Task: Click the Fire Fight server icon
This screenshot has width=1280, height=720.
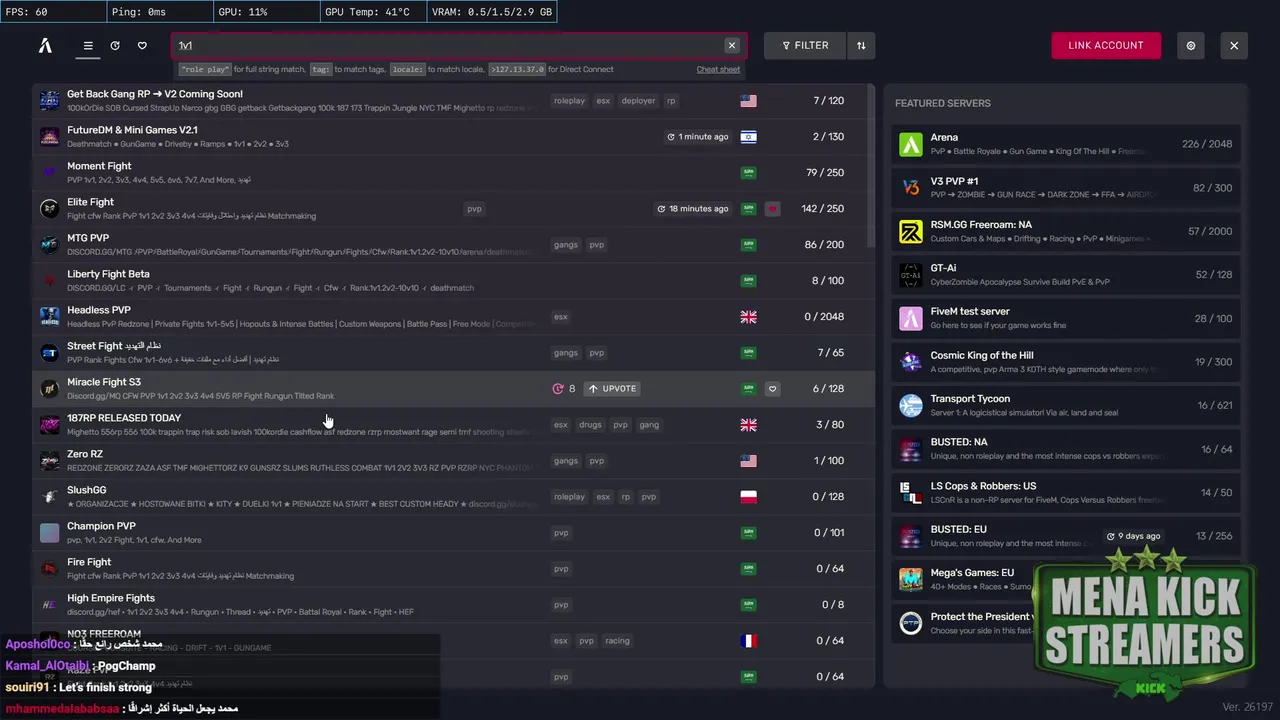Action: [x=49, y=569]
